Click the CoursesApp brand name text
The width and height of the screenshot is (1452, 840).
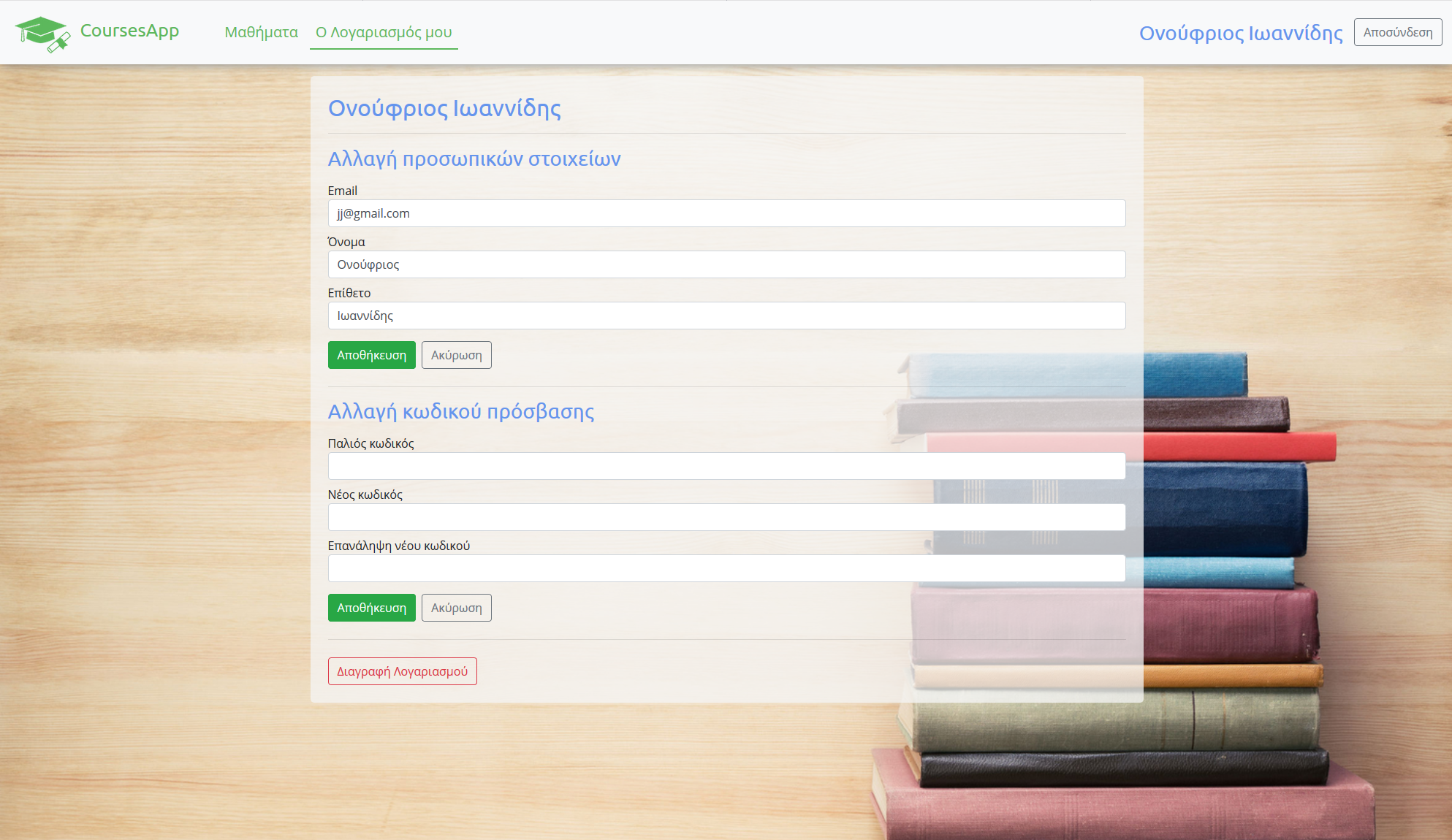pos(129,31)
